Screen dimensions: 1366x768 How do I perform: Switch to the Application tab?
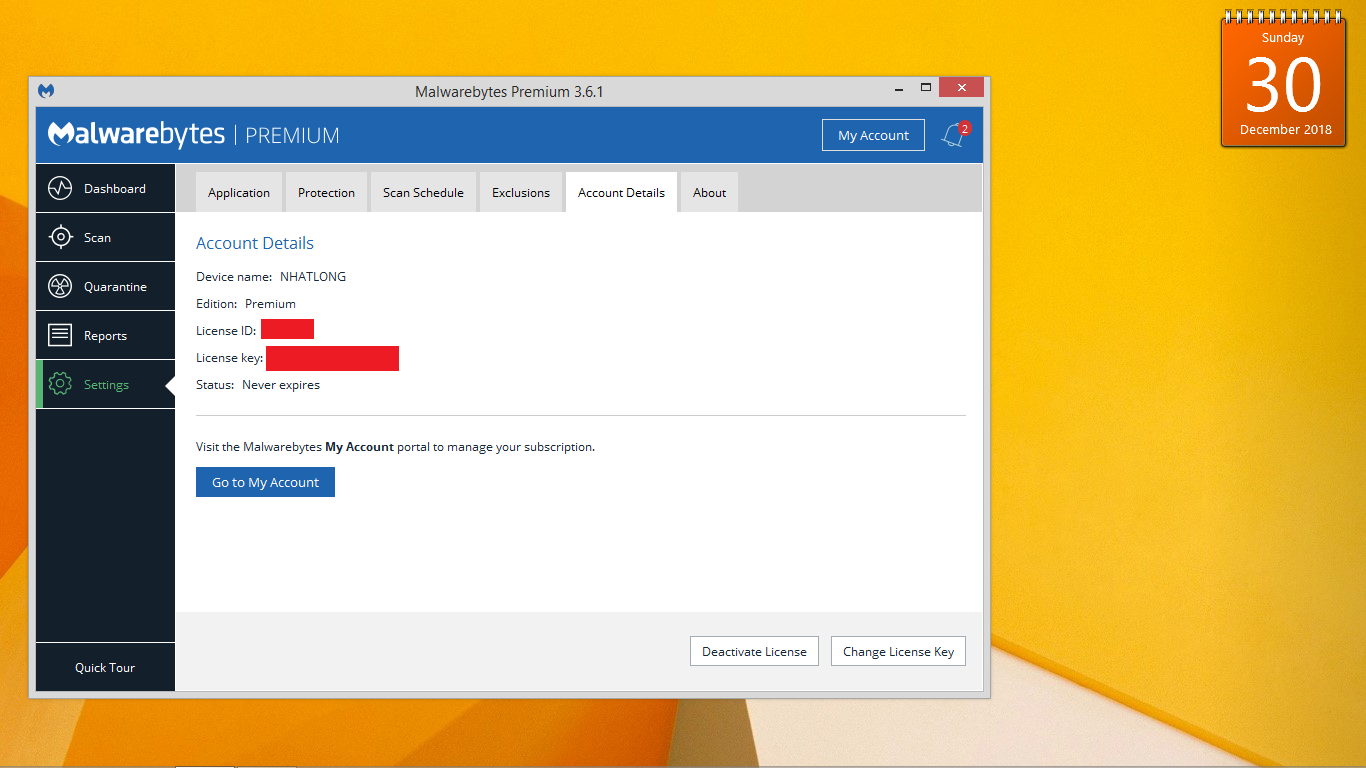point(239,192)
